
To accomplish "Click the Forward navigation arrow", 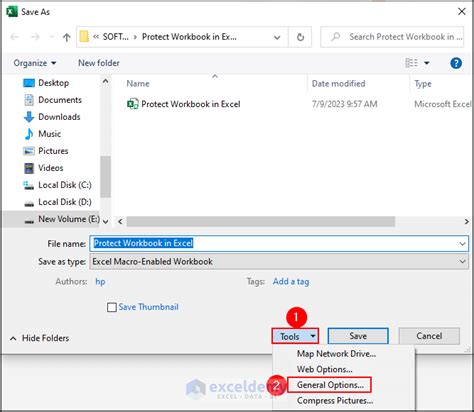I will click(35, 37).
